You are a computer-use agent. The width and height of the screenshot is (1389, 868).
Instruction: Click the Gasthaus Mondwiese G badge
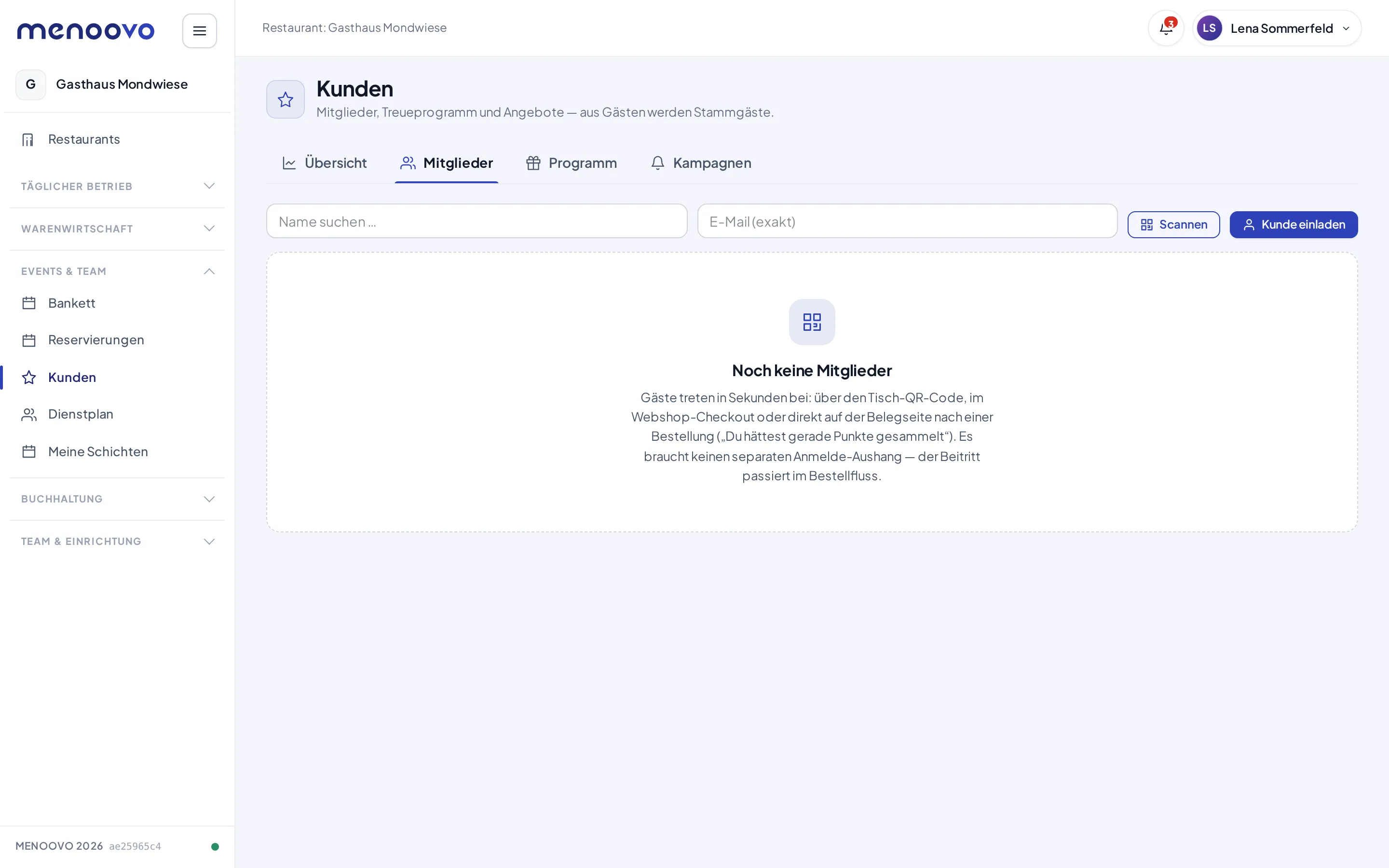[x=31, y=84]
